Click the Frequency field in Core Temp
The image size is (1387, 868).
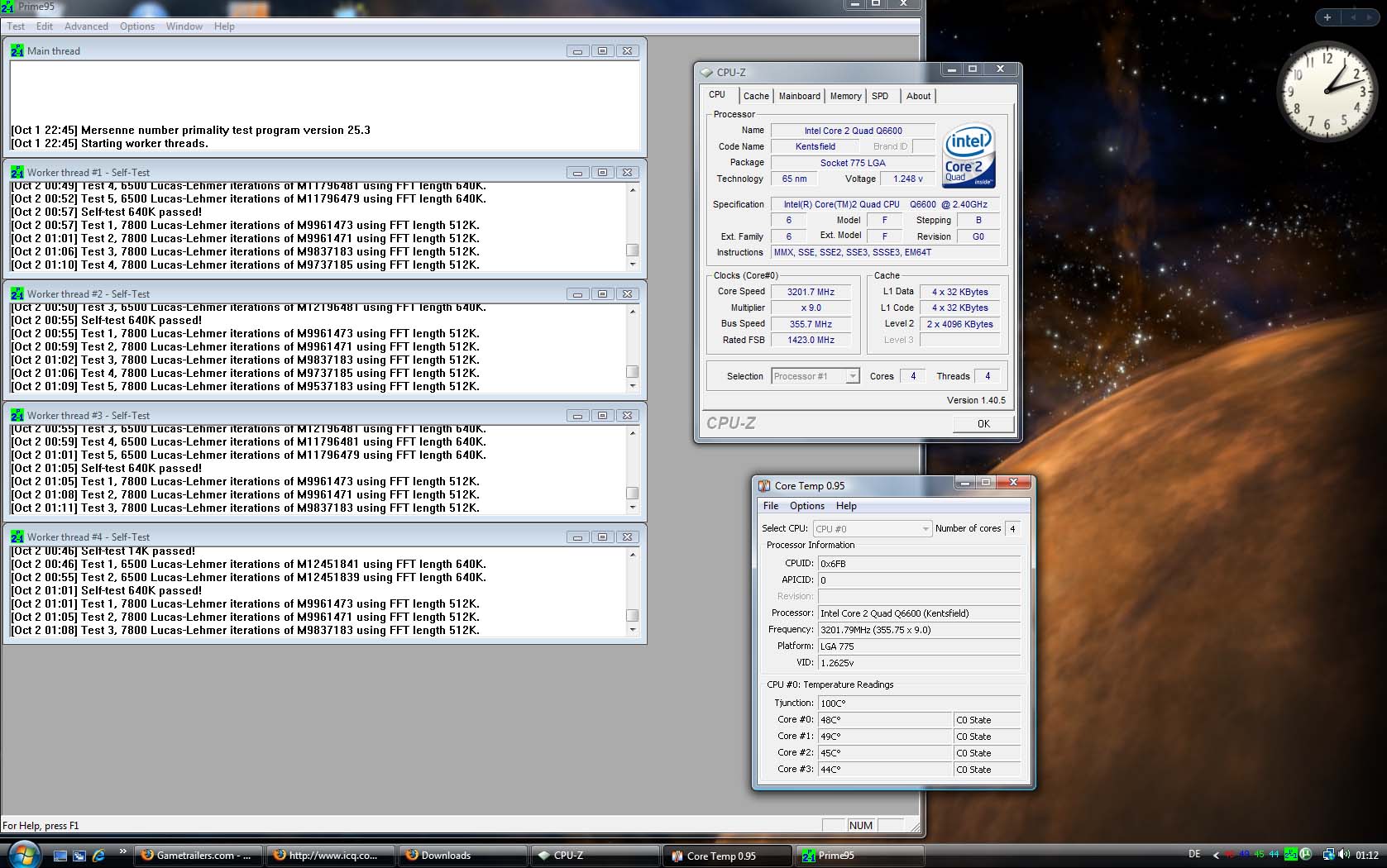(919, 630)
